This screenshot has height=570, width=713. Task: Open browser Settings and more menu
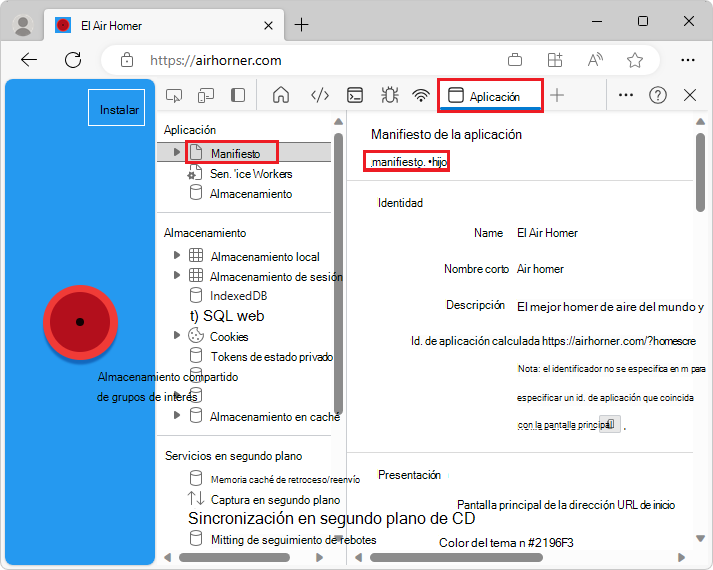tap(688, 60)
